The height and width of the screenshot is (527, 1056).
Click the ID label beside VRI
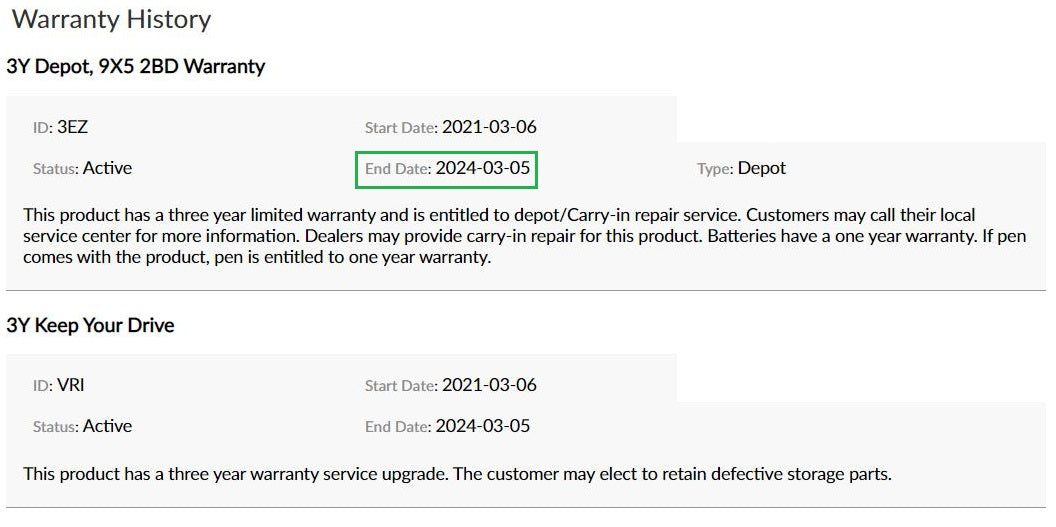click(x=43, y=386)
